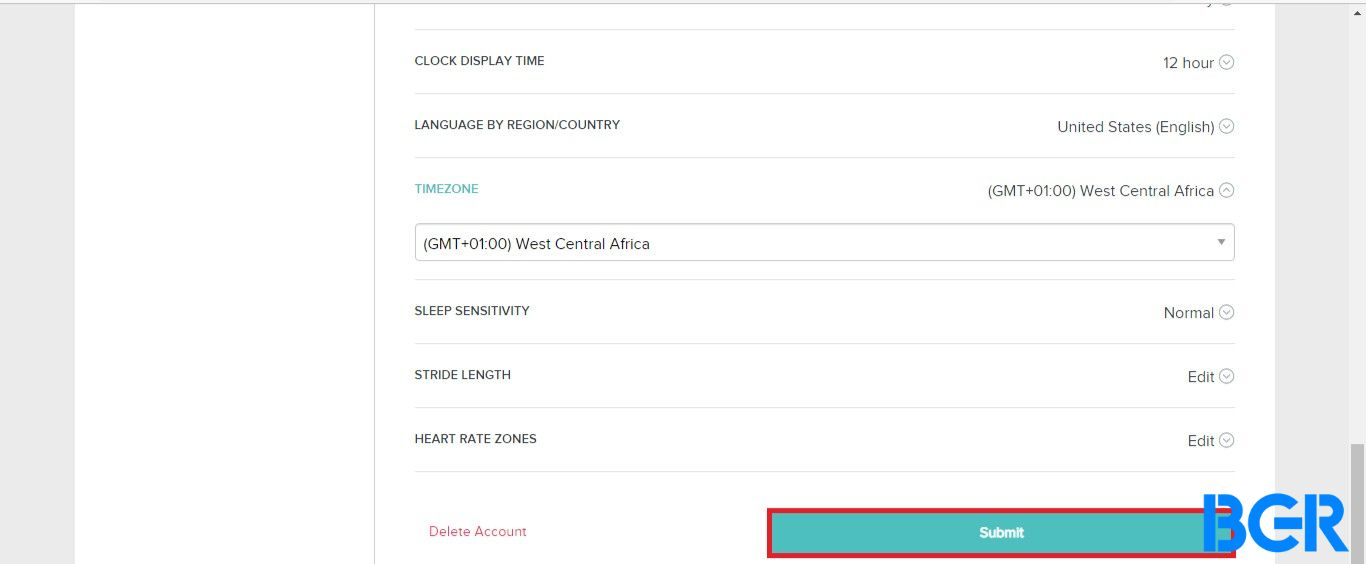Open the (GMT+01:00) West Central Africa combo box
Viewport: 1366px width, 564px height.
824,242
